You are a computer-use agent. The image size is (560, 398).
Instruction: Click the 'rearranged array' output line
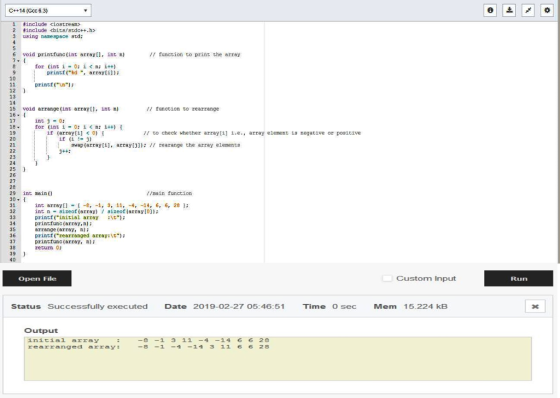pos(148,347)
